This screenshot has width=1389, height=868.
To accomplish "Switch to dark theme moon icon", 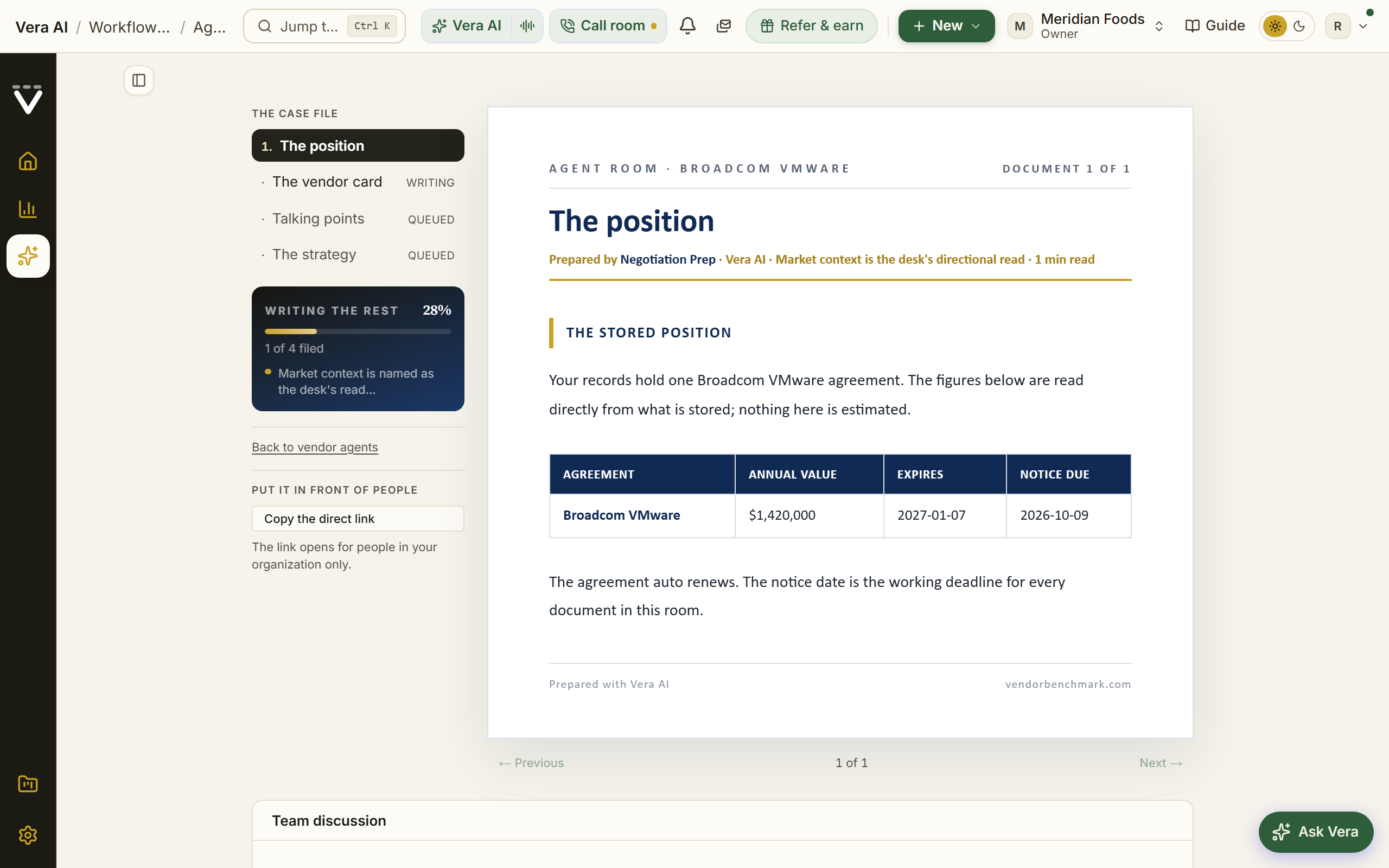I will pyautogui.click(x=1299, y=26).
